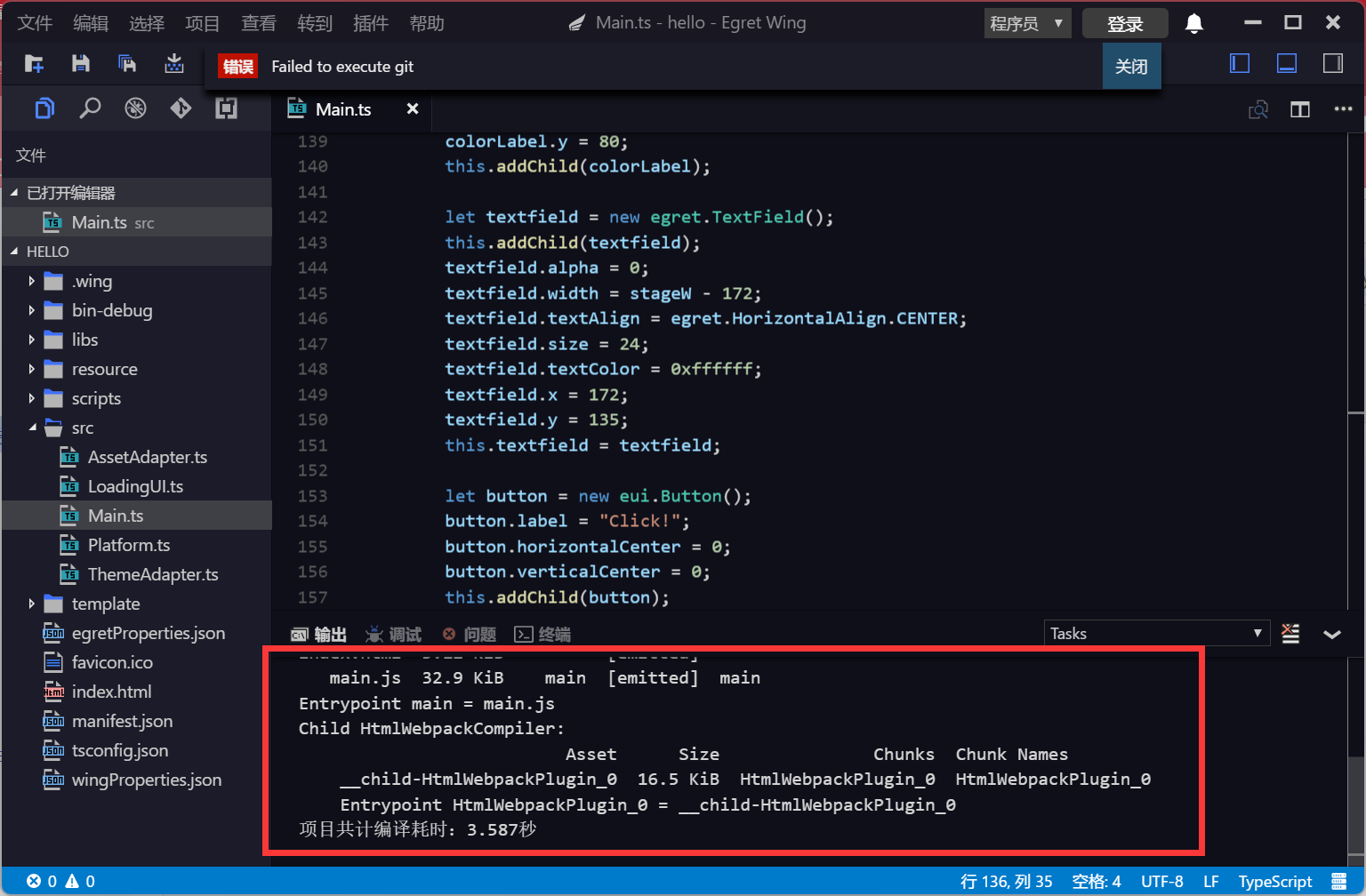
Task: Select the Main.ts editor tab
Action: pos(343,108)
